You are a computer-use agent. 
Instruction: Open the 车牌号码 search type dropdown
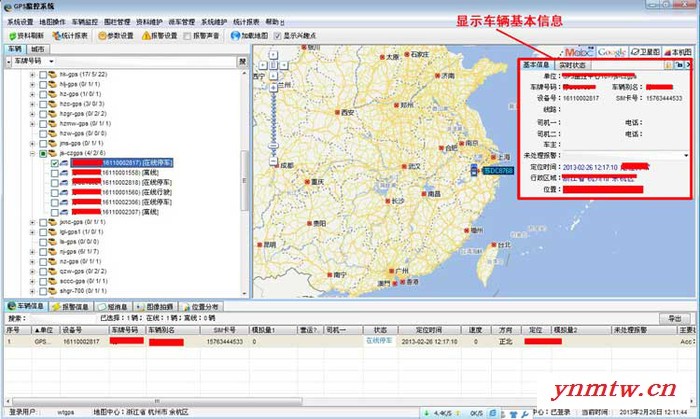51,61
